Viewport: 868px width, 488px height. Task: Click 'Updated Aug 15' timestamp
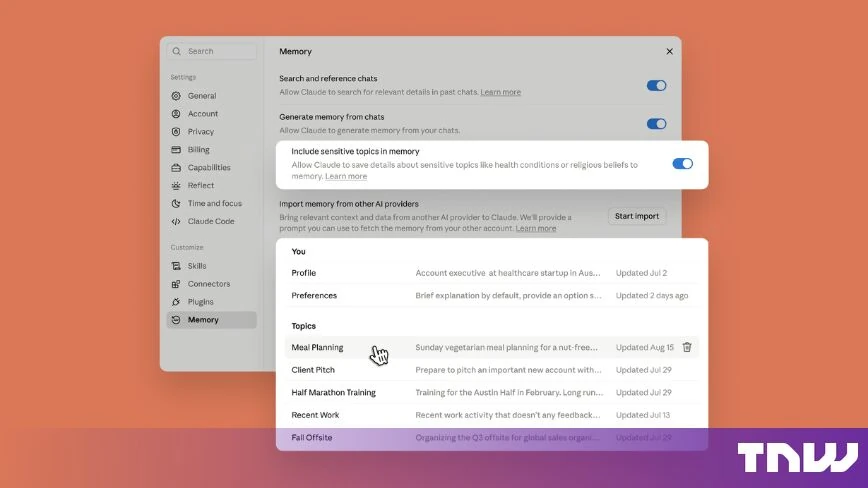pyautogui.click(x=645, y=347)
